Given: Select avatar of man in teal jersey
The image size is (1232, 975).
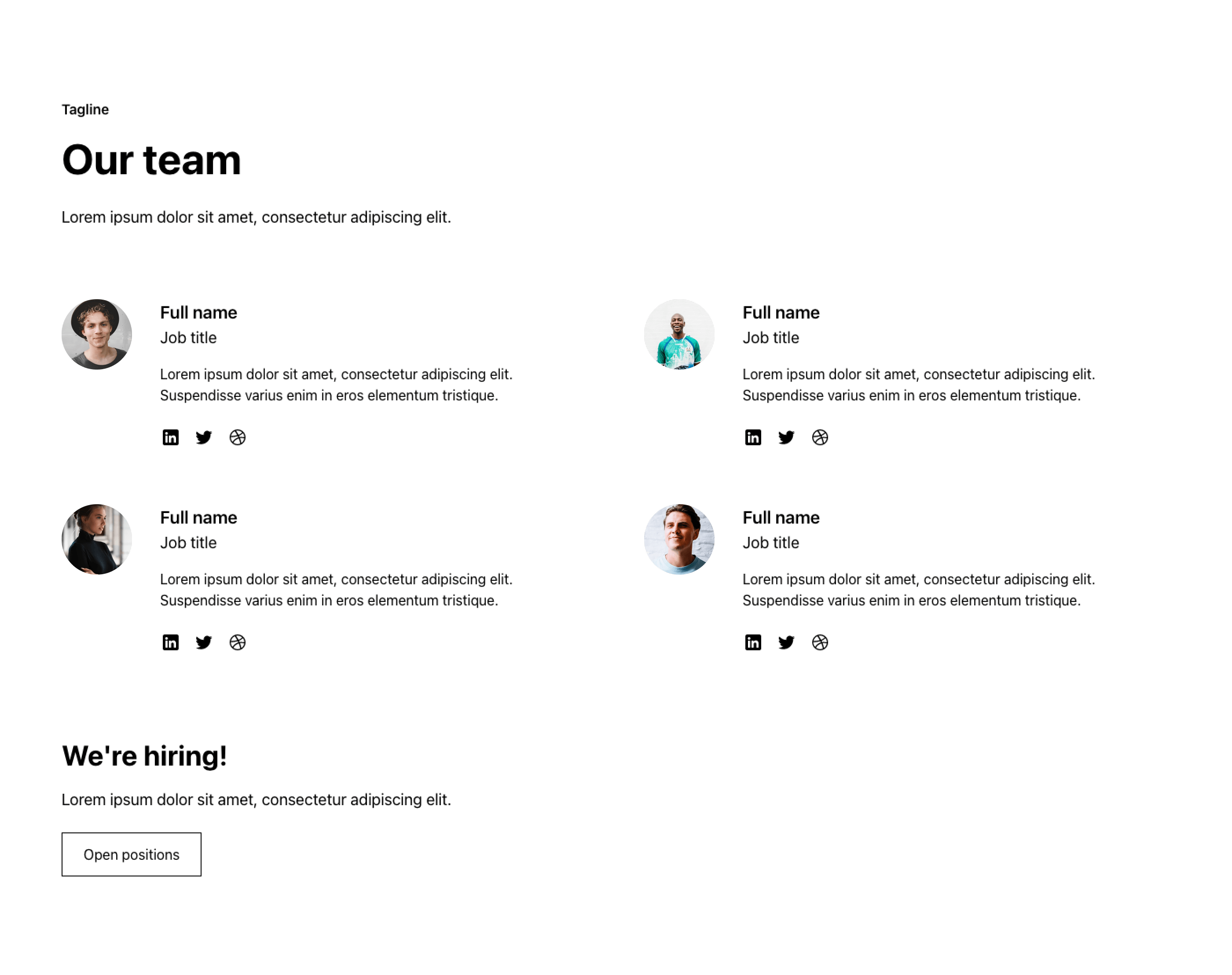Looking at the screenshot, I should point(679,334).
